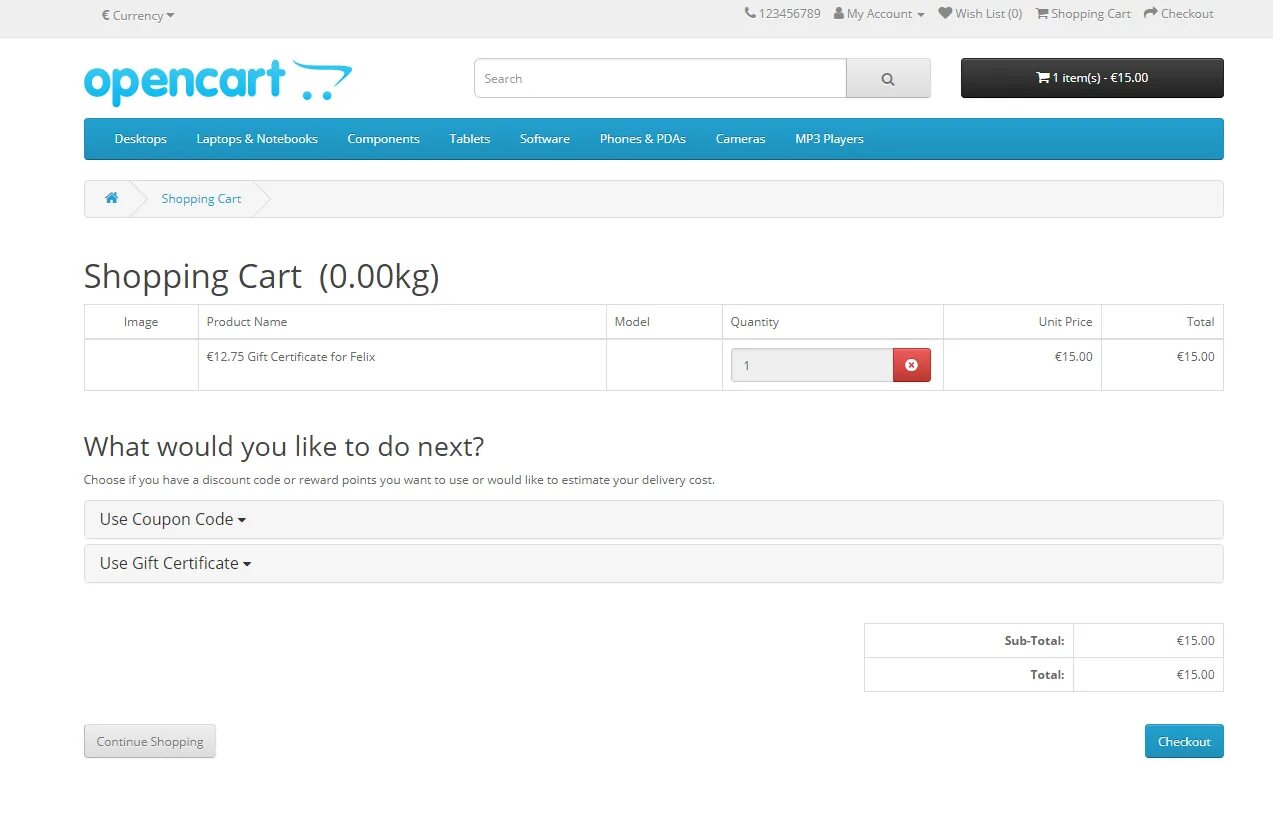Image resolution: width=1273 pixels, height=816 pixels.
Task: Click the magnifier search button
Action: coord(888,79)
